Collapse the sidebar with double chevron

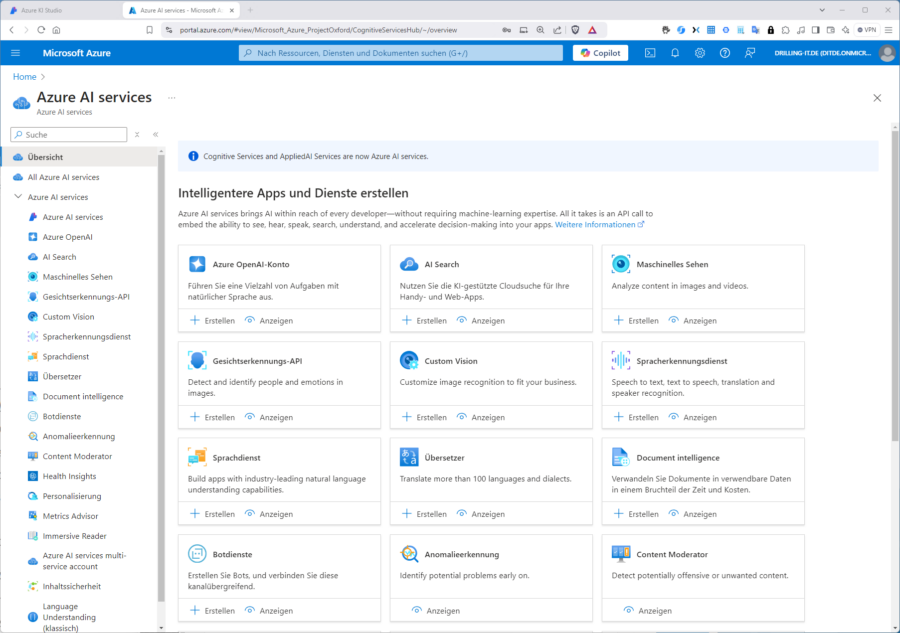coord(155,134)
